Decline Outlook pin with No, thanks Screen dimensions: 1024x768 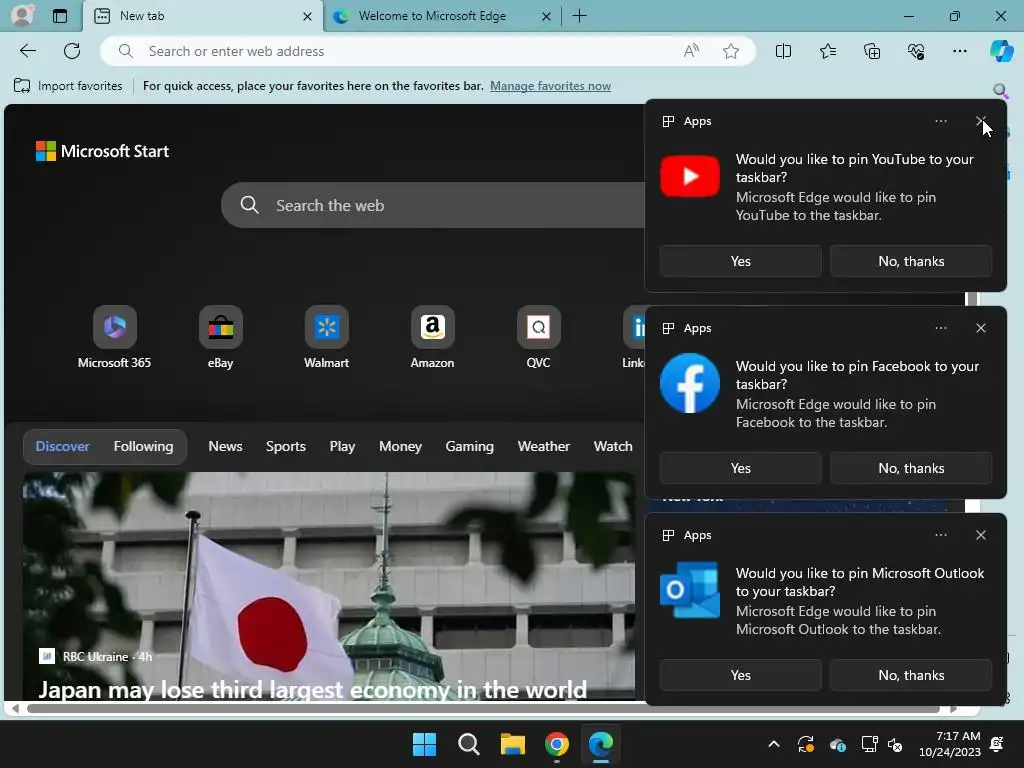click(911, 675)
